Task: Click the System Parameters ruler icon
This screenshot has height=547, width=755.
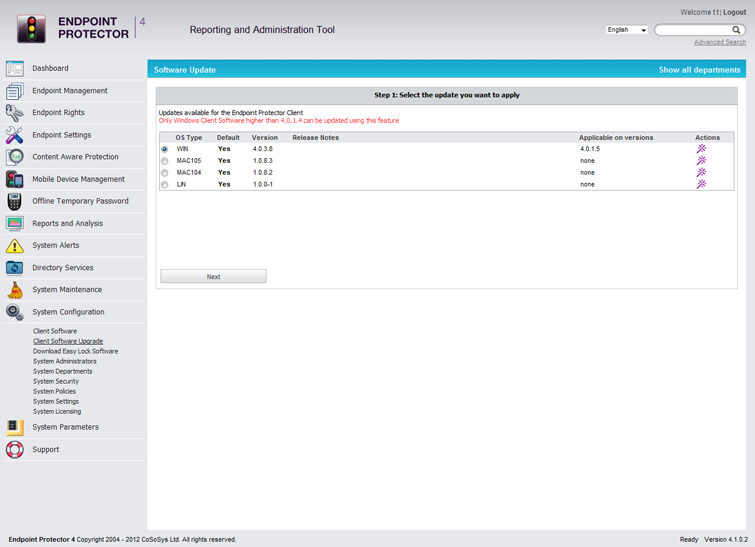Action: tap(14, 428)
